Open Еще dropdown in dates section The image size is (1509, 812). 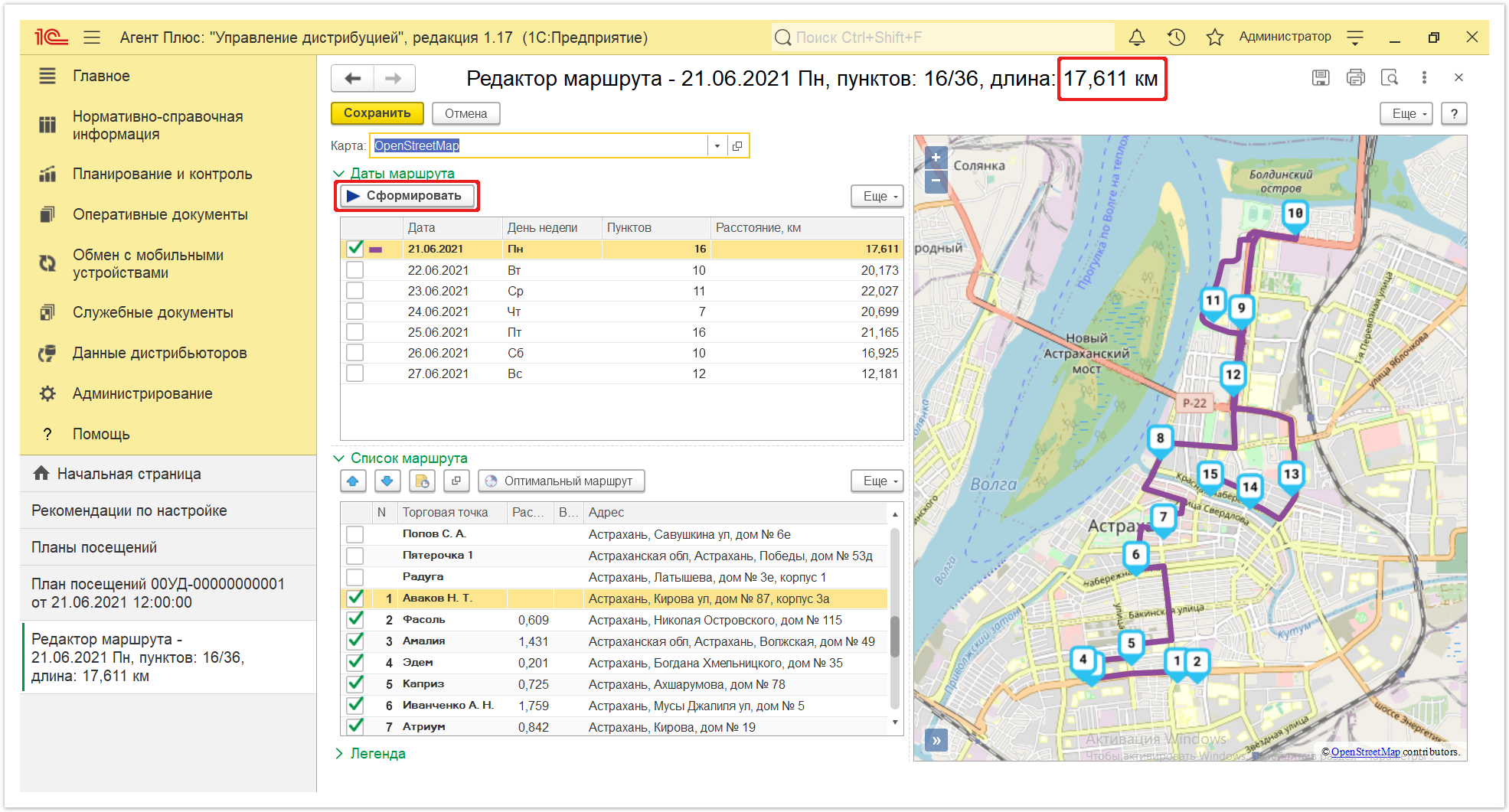click(x=877, y=197)
